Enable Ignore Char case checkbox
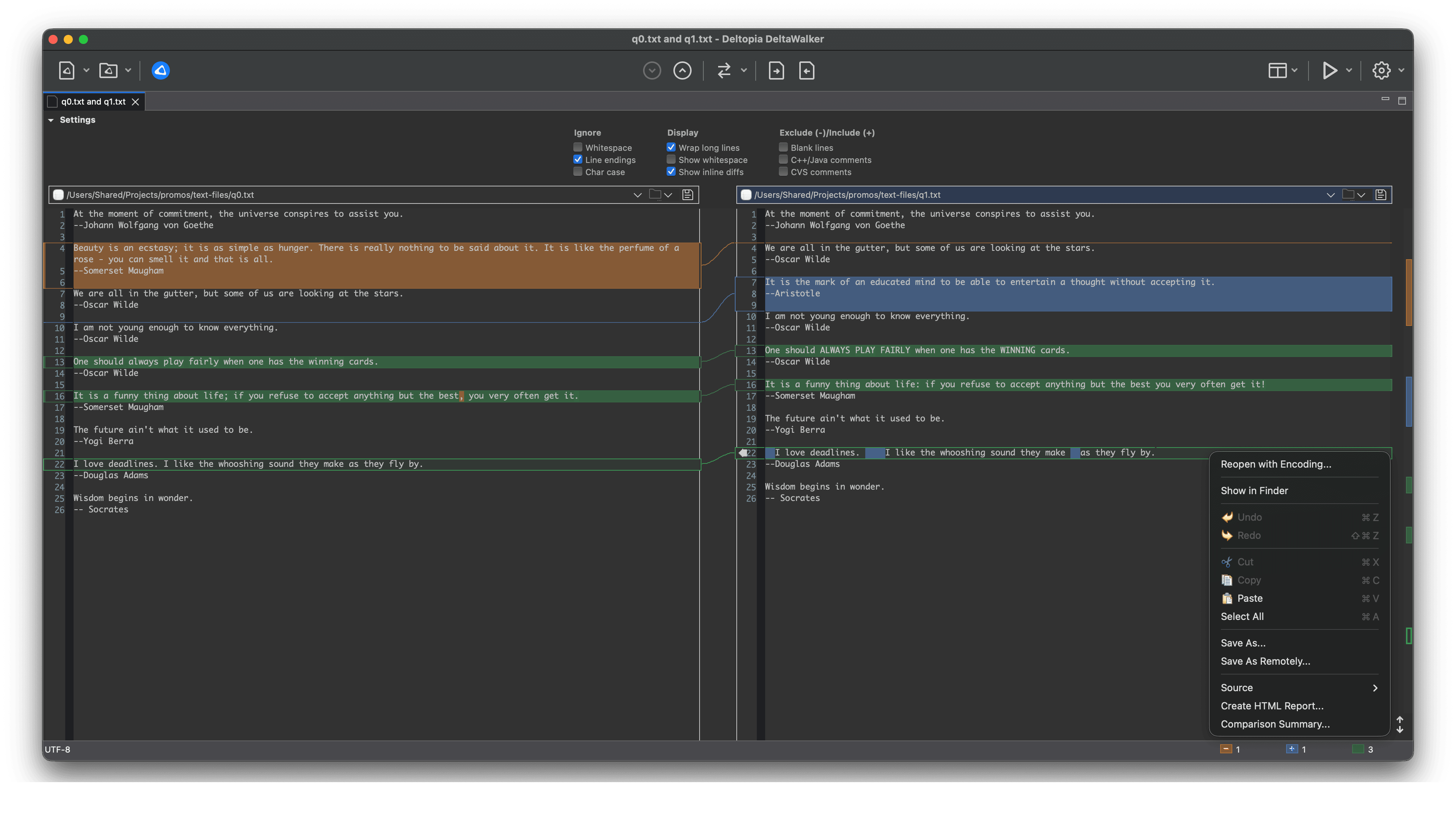 click(577, 172)
